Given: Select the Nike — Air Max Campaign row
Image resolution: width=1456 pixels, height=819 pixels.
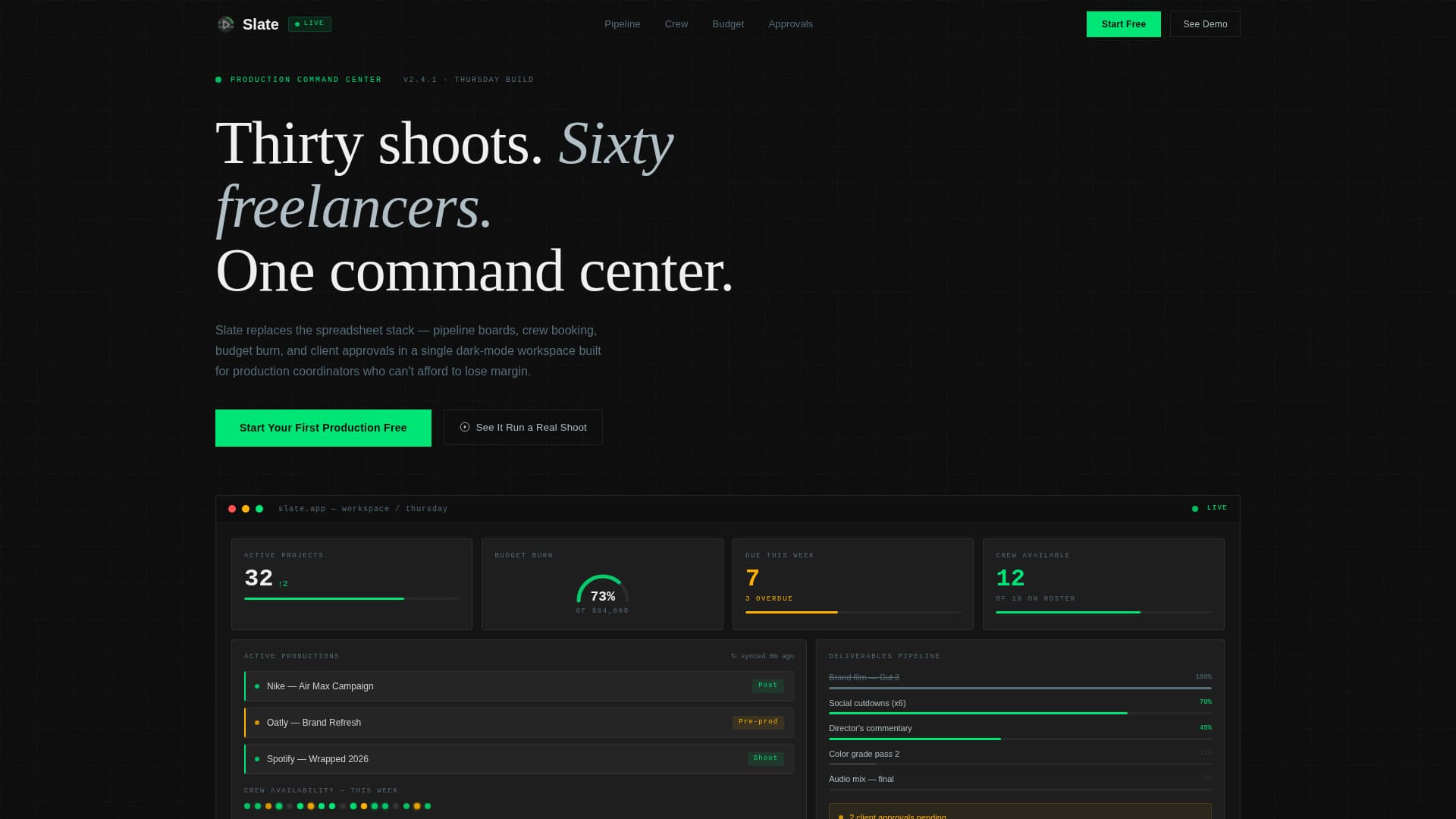Looking at the screenshot, I should coord(519,686).
